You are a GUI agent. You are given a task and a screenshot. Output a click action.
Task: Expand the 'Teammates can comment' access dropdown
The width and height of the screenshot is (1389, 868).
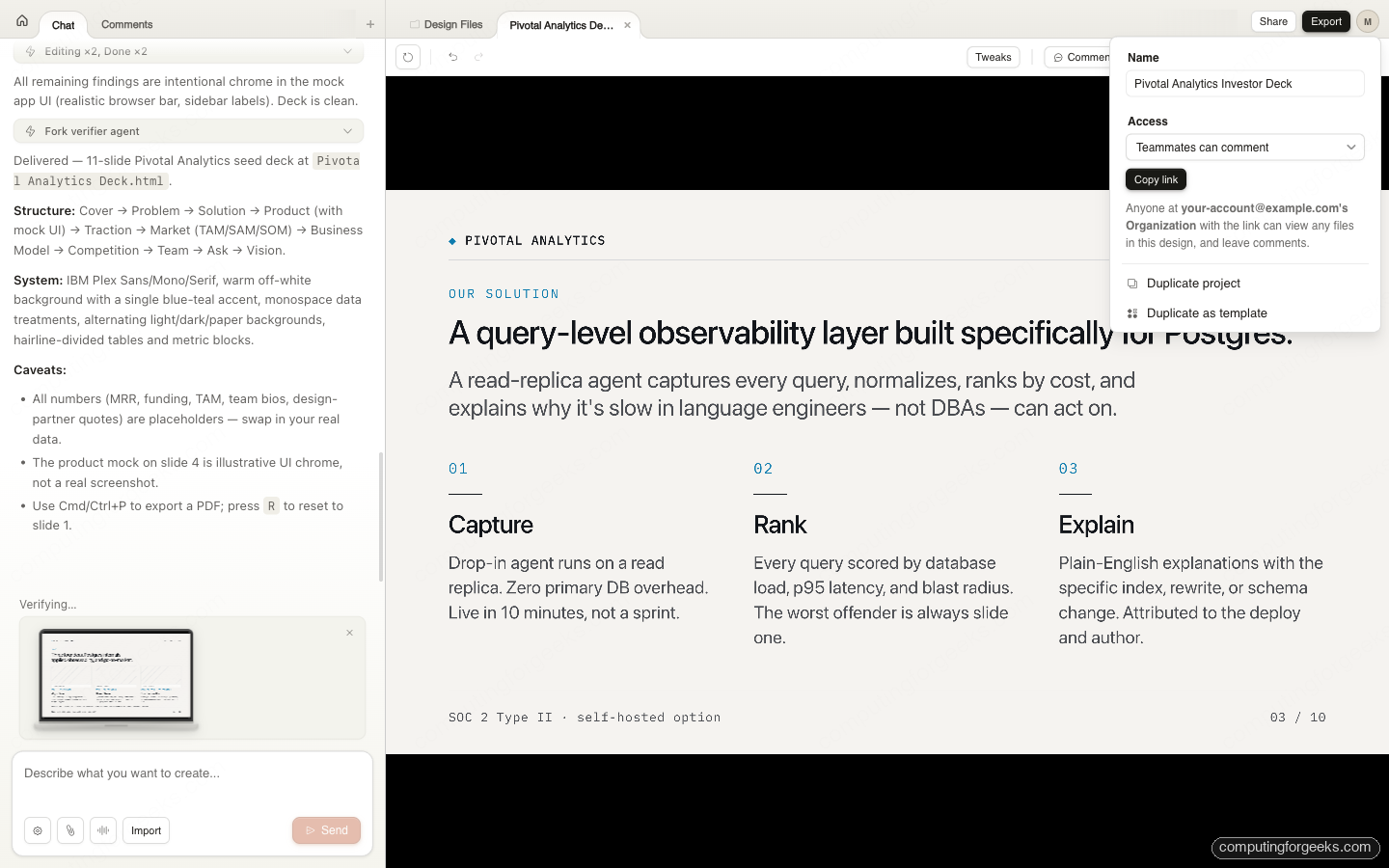pyautogui.click(x=1244, y=147)
